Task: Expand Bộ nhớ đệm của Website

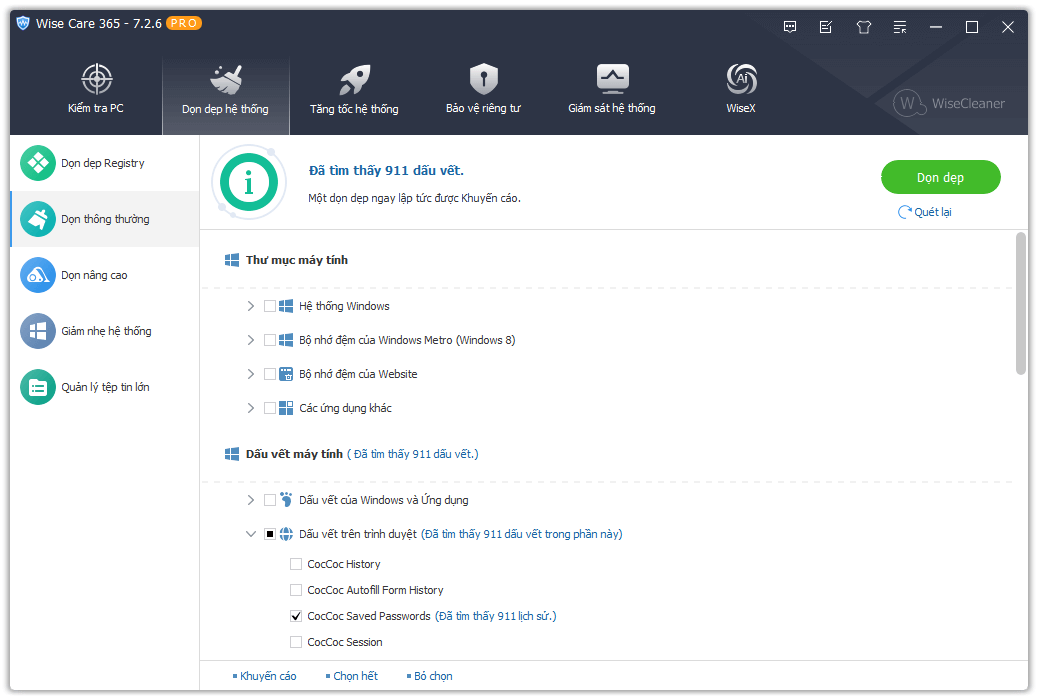Action: [251, 374]
